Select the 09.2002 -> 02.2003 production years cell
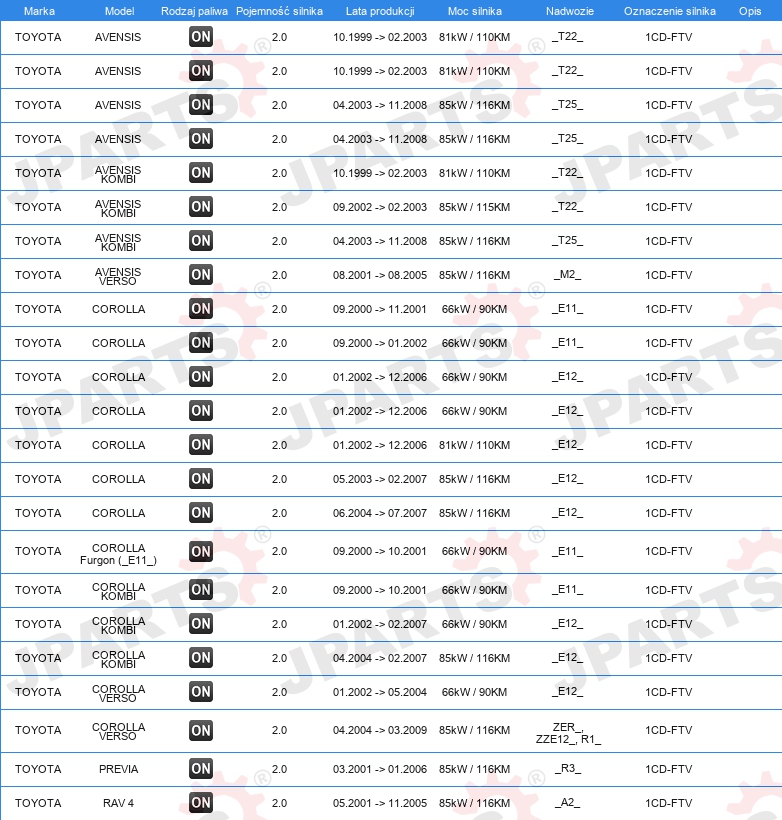 [380, 207]
